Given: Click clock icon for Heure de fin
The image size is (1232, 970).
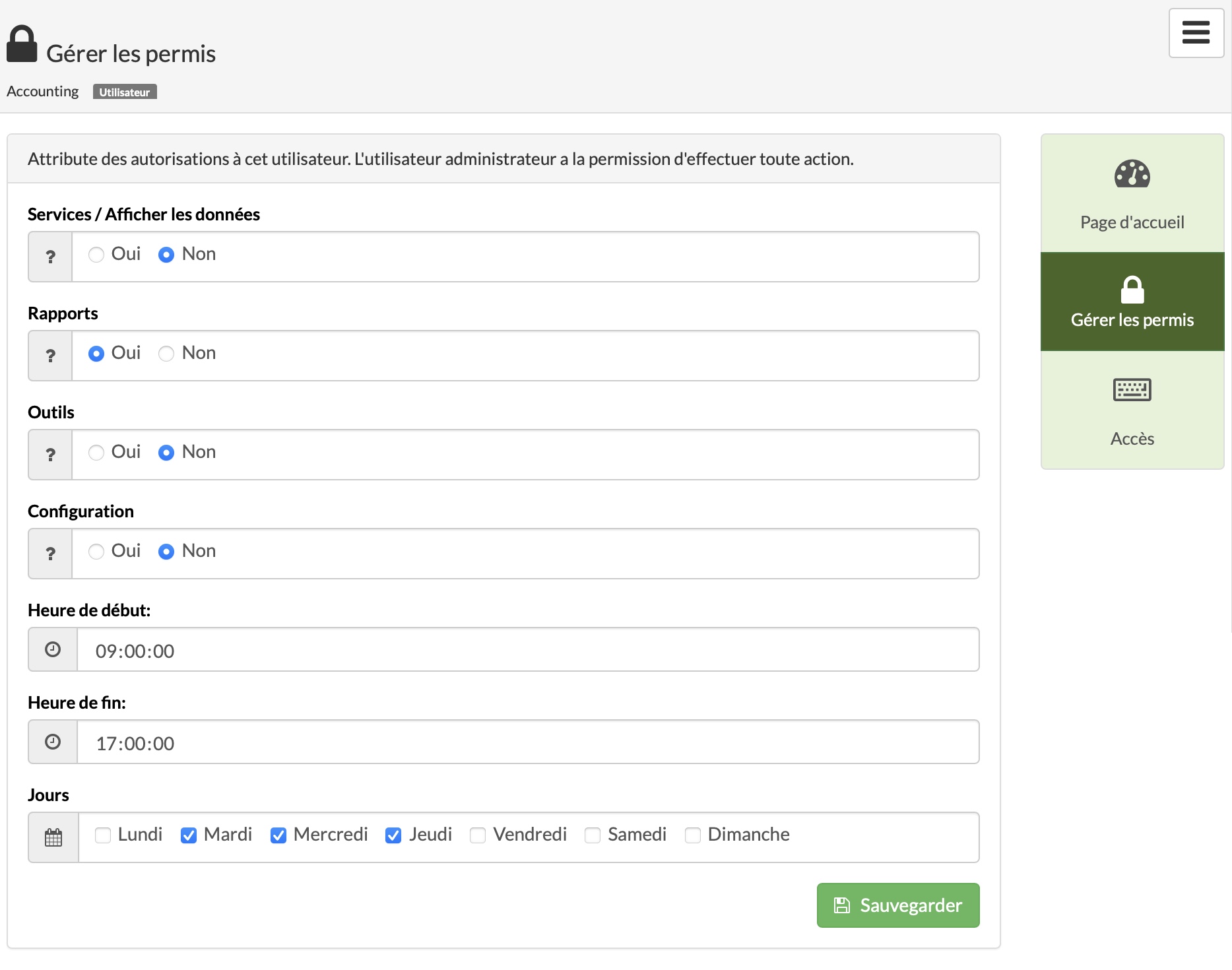Looking at the screenshot, I should pyautogui.click(x=53, y=742).
